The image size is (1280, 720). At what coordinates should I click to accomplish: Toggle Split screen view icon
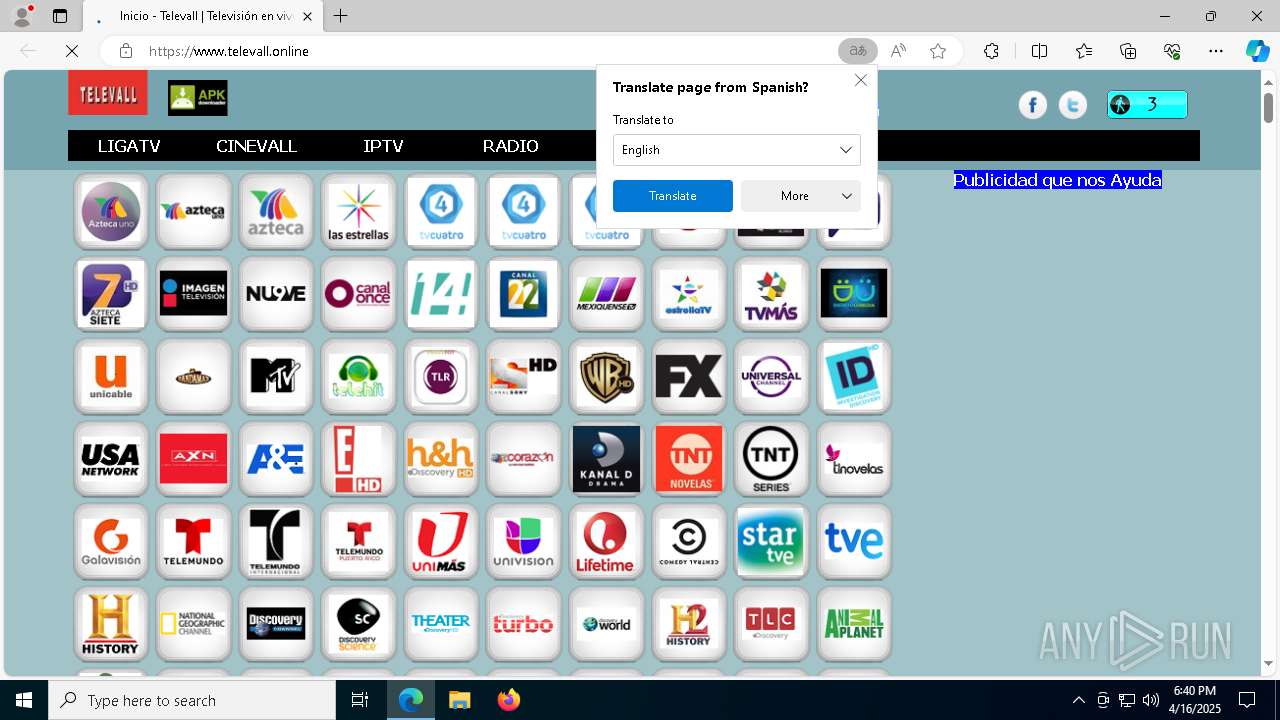point(1039,51)
